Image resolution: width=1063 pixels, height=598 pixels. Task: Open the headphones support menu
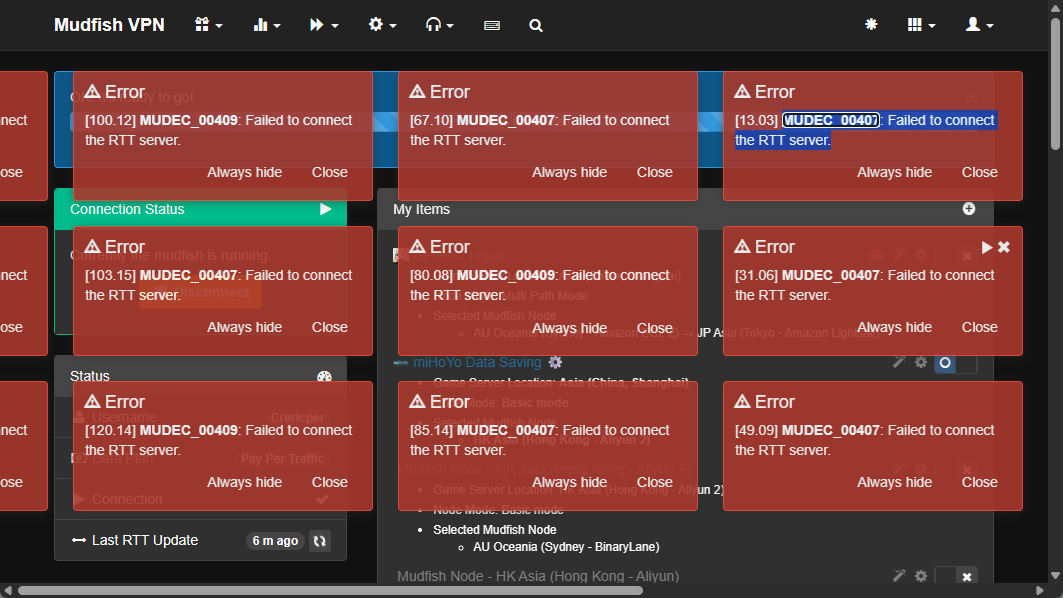[439, 25]
